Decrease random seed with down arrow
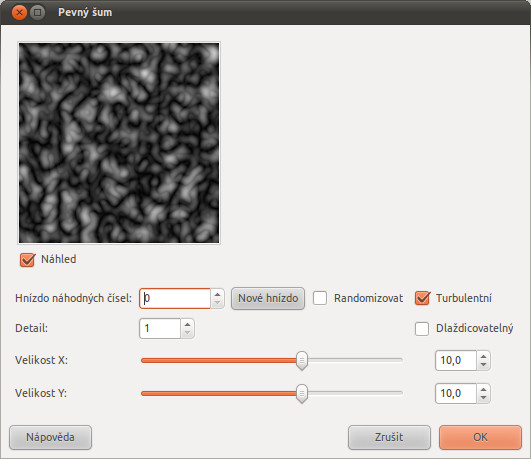531x459 pixels. [217, 302]
